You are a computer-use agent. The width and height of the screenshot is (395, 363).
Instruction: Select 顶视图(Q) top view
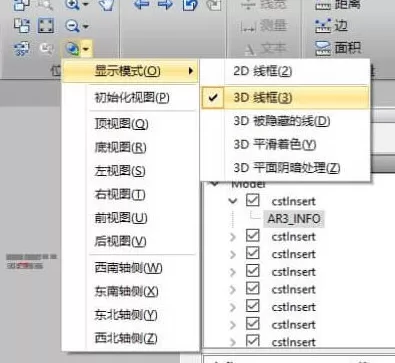coord(121,124)
